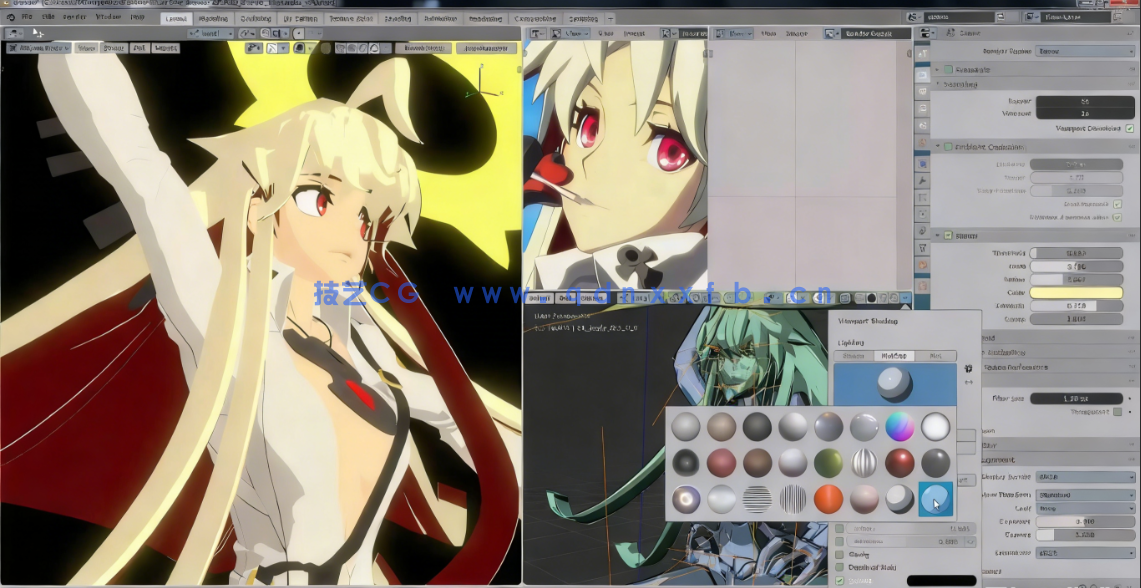Viewport: 1141px width, 588px height.
Task: Open the Render Engine dropdown
Action: point(1084,51)
